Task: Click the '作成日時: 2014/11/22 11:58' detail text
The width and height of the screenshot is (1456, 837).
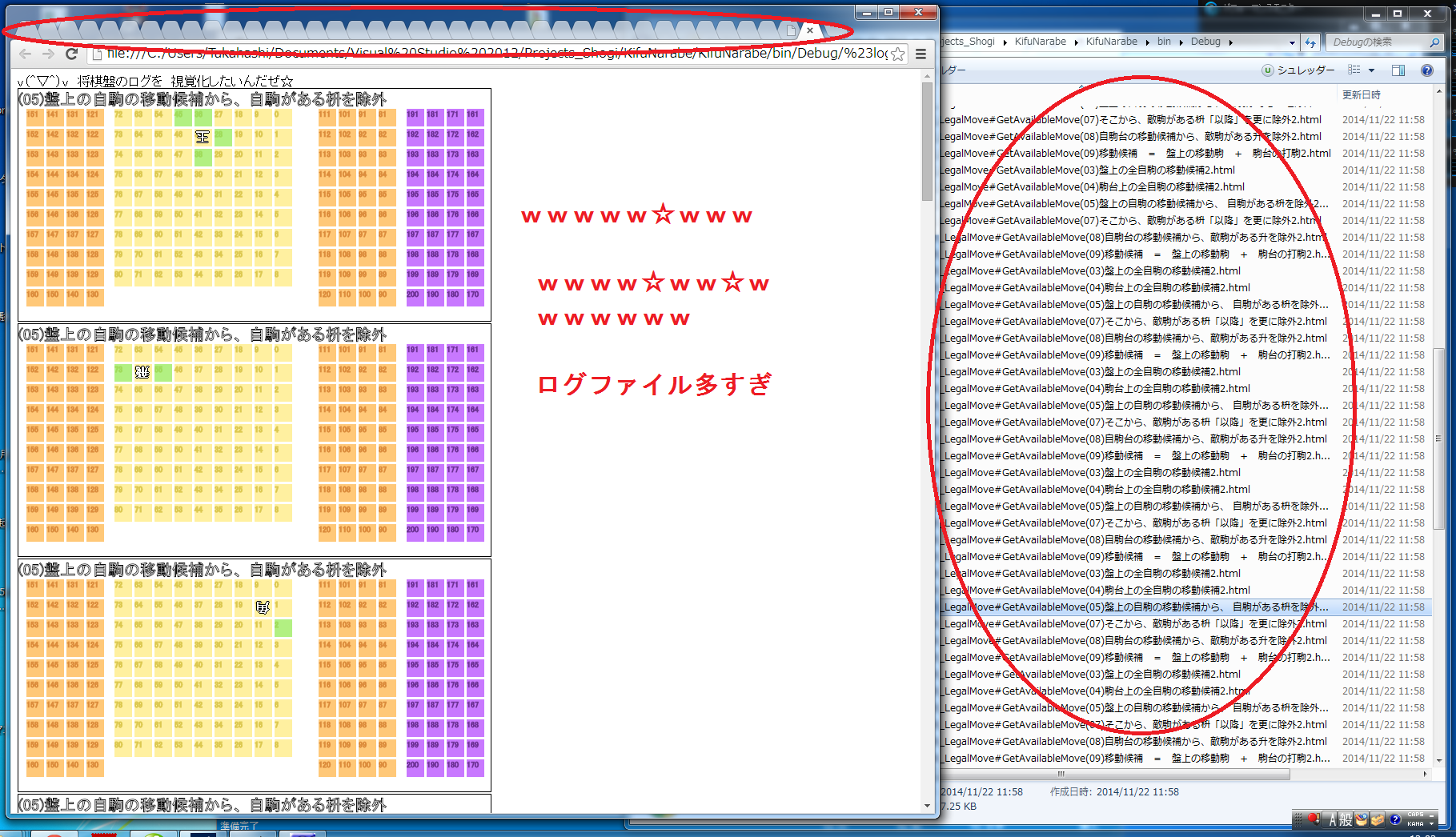Action: pos(1114,791)
